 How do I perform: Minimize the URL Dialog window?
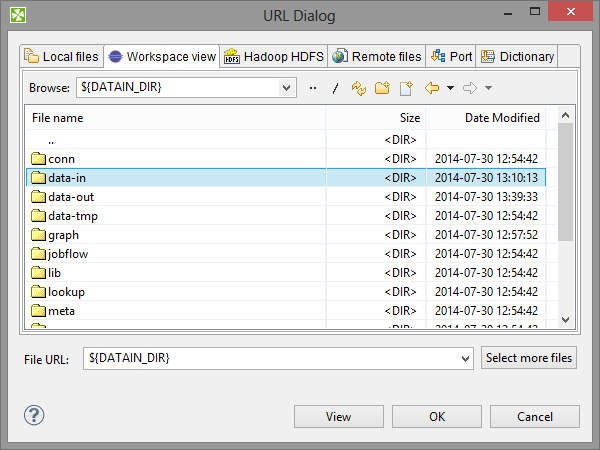point(508,14)
